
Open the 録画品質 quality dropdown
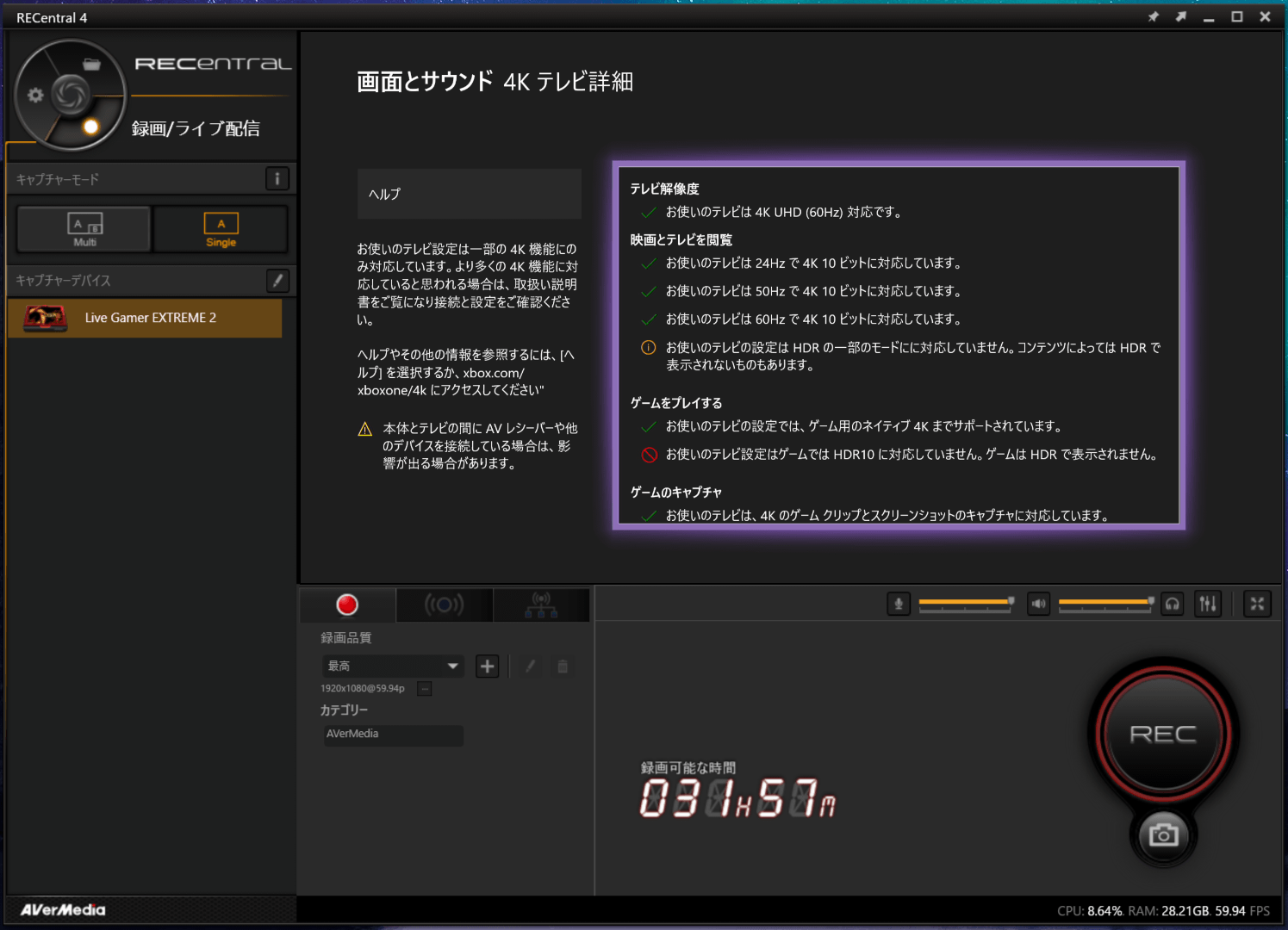click(x=393, y=666)
